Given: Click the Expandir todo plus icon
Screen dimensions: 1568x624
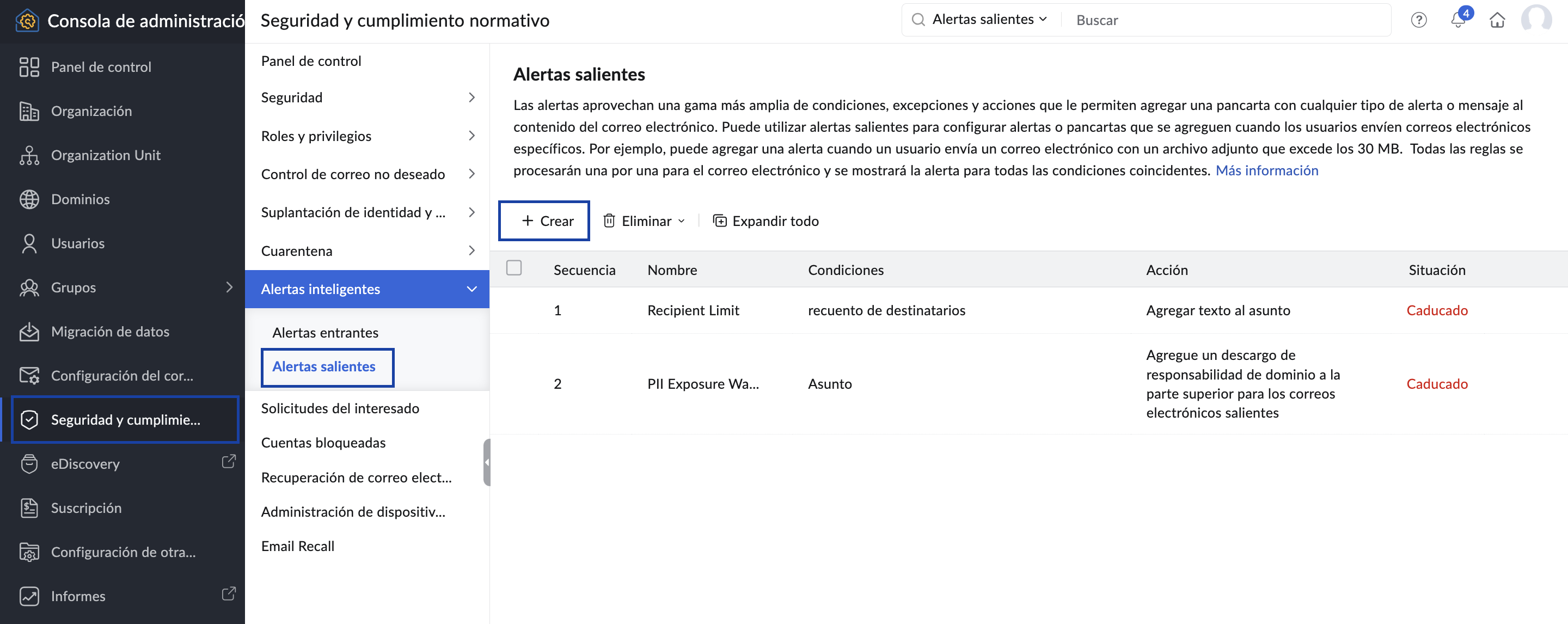Looking at the screenshot, I should 719,221.
